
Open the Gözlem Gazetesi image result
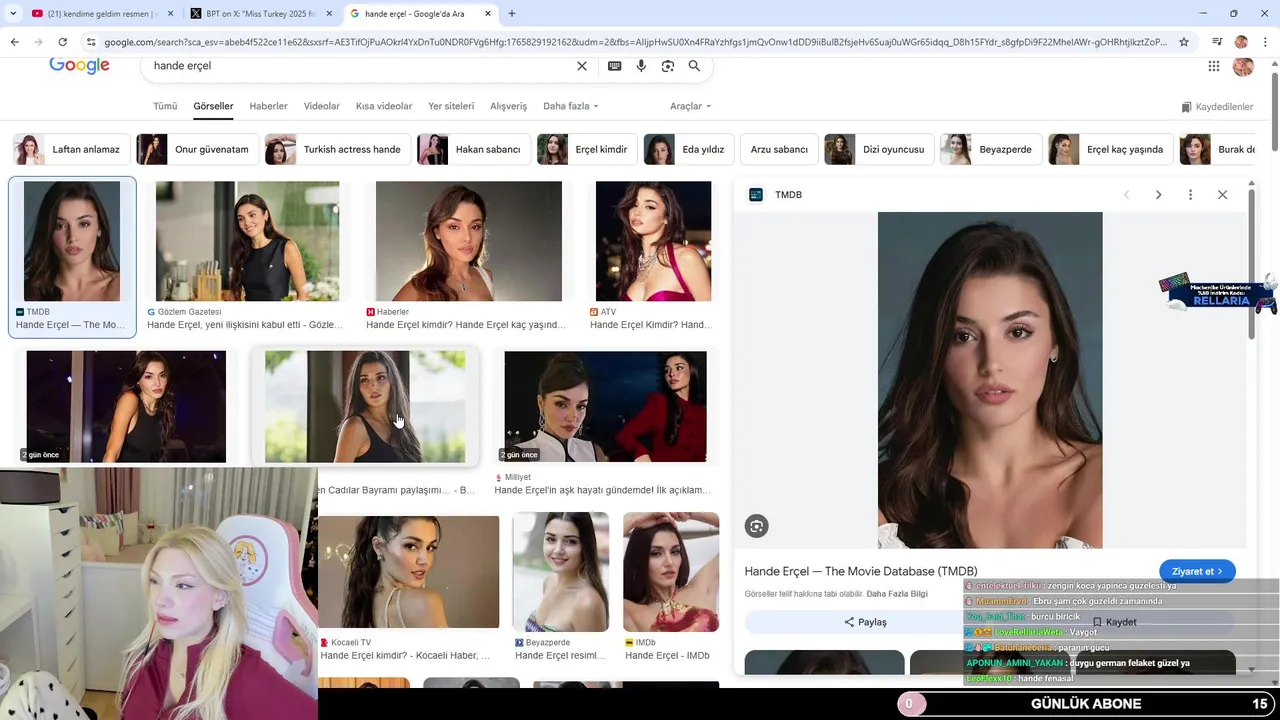coord(247,241)
